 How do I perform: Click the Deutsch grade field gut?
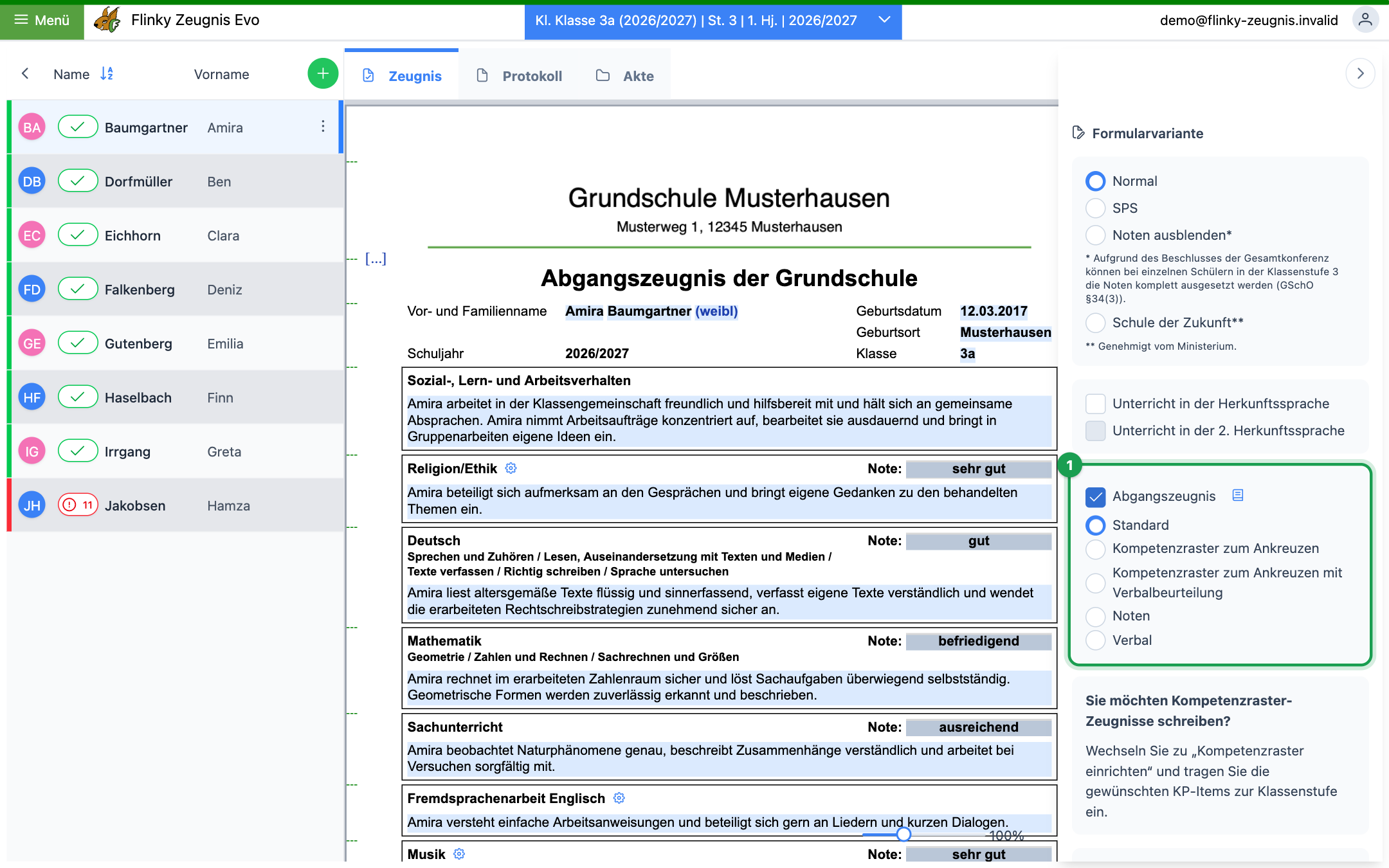pyautogui.click(x=979, y=541)
